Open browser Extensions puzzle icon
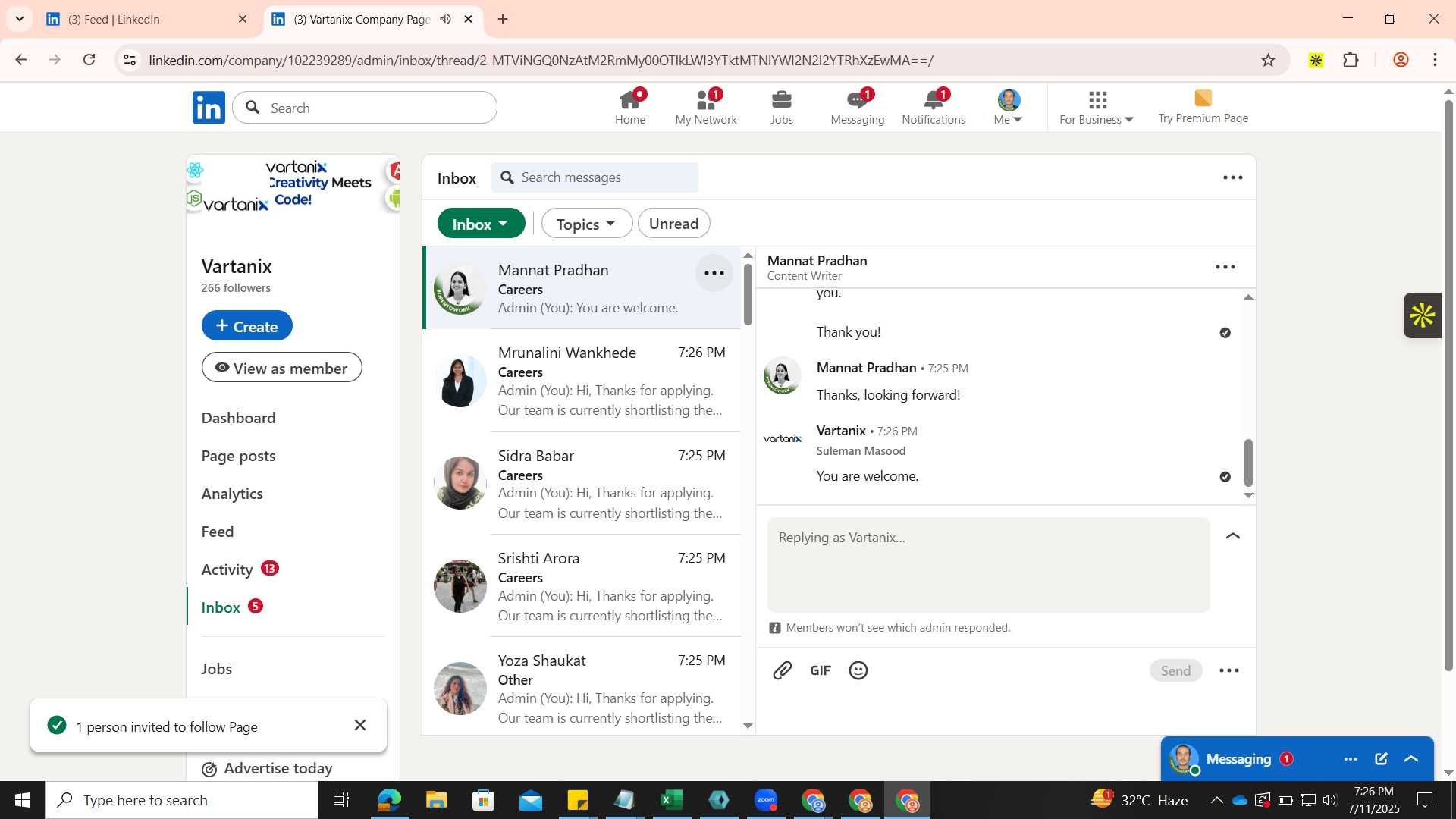The height and width of the screenshot is (819, 1456). point(1351,60)
